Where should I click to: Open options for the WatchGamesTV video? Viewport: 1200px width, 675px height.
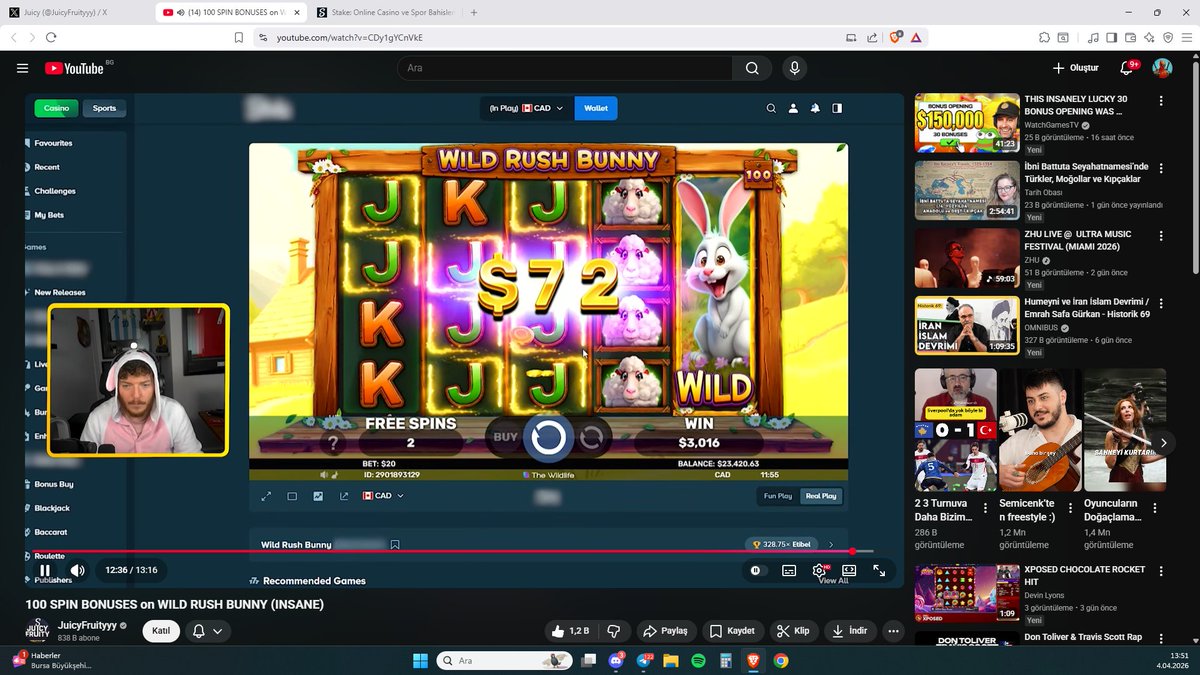click(1161, 101)
